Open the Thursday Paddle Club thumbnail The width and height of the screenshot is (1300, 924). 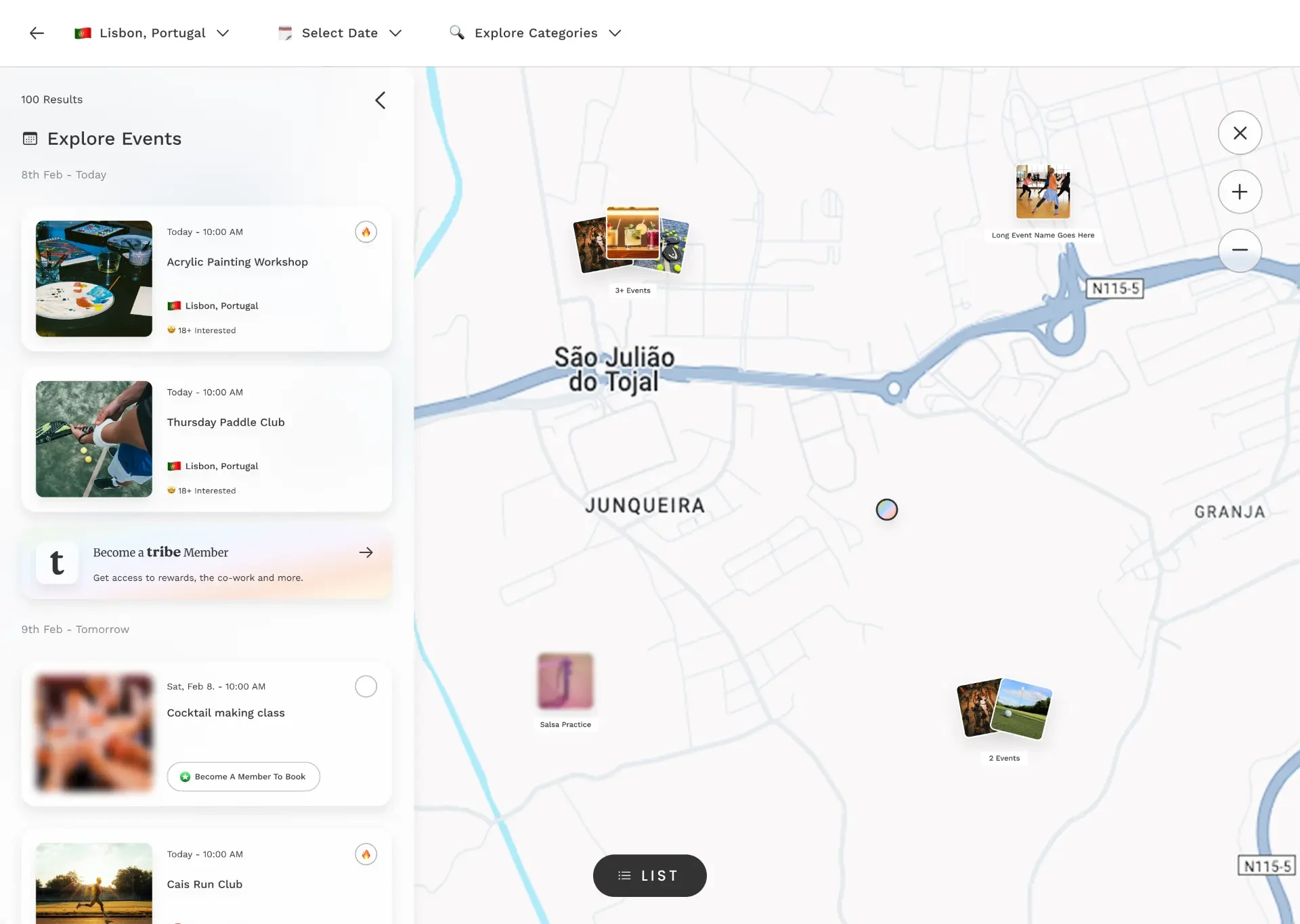[x=94, y=439]
